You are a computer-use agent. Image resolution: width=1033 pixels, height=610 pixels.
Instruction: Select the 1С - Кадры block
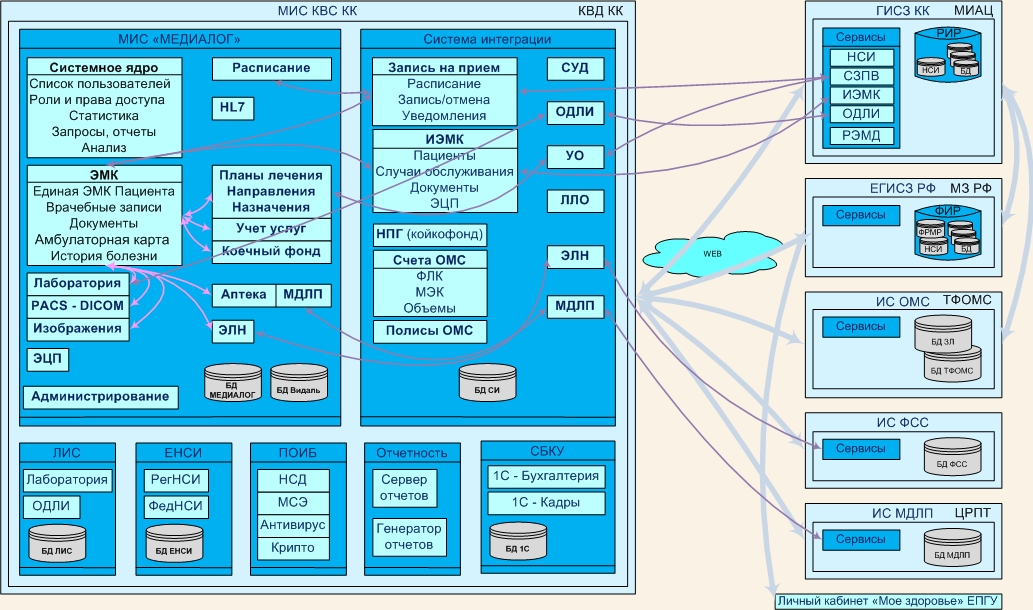tap(546, 503)
